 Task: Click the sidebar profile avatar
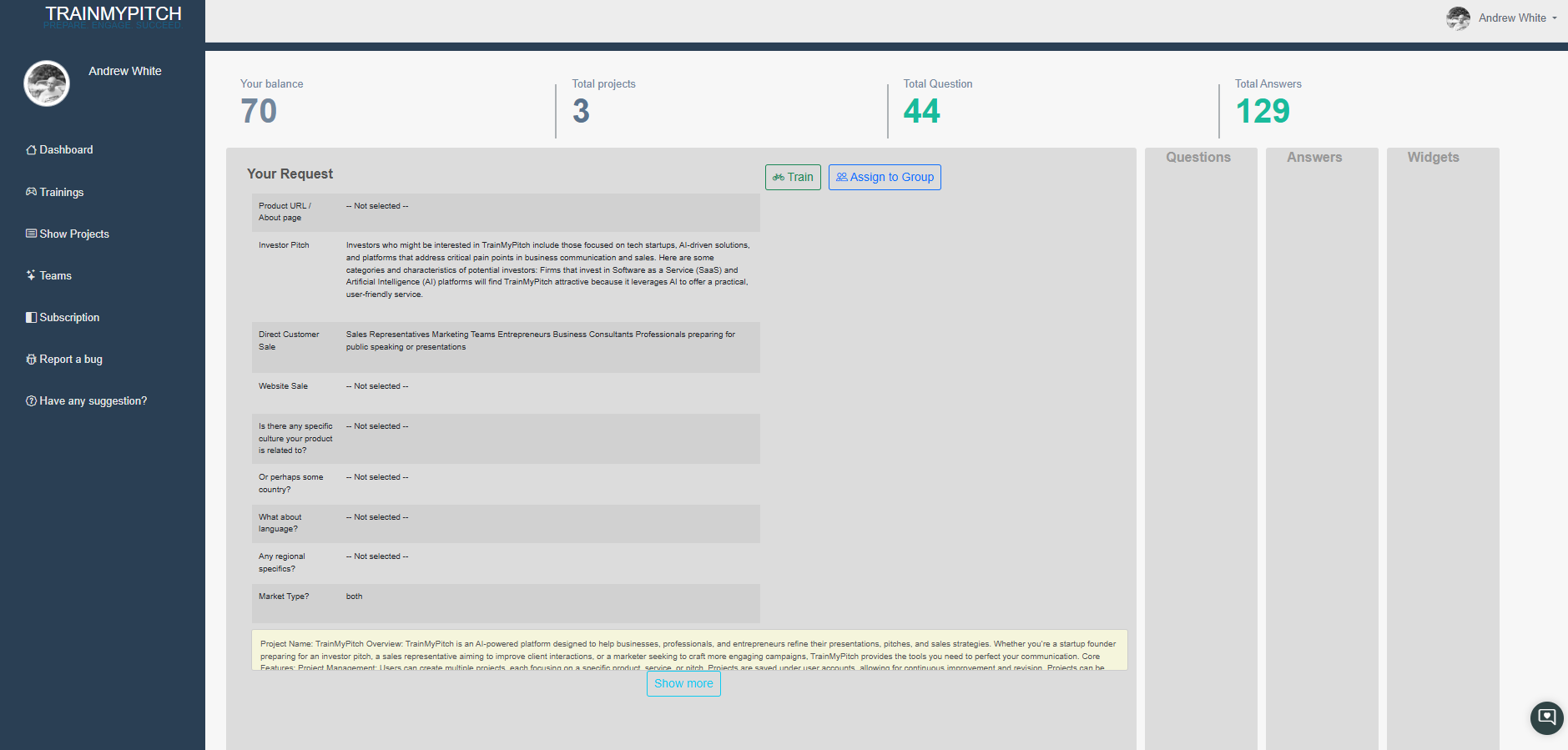[x=47, y=83]
